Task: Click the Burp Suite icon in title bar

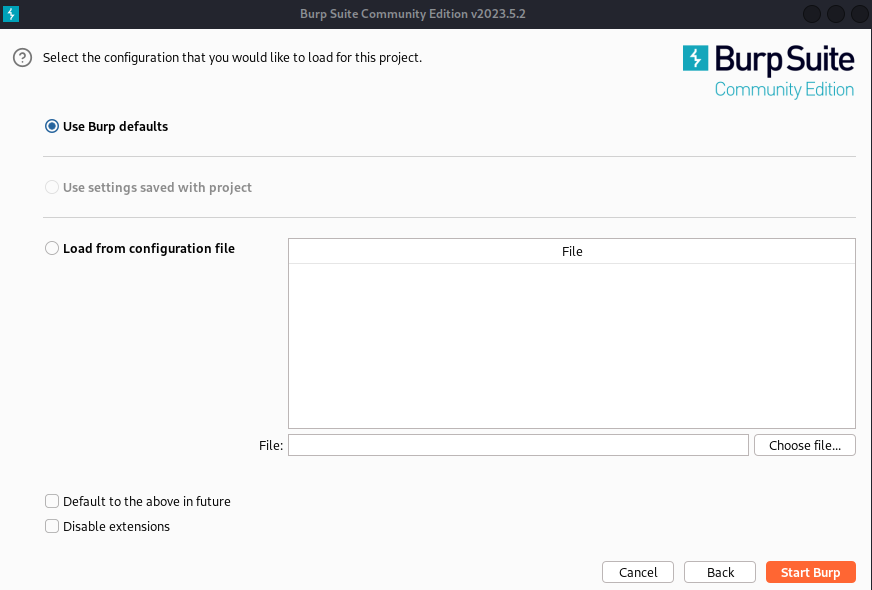Action: tap(11, 14)
